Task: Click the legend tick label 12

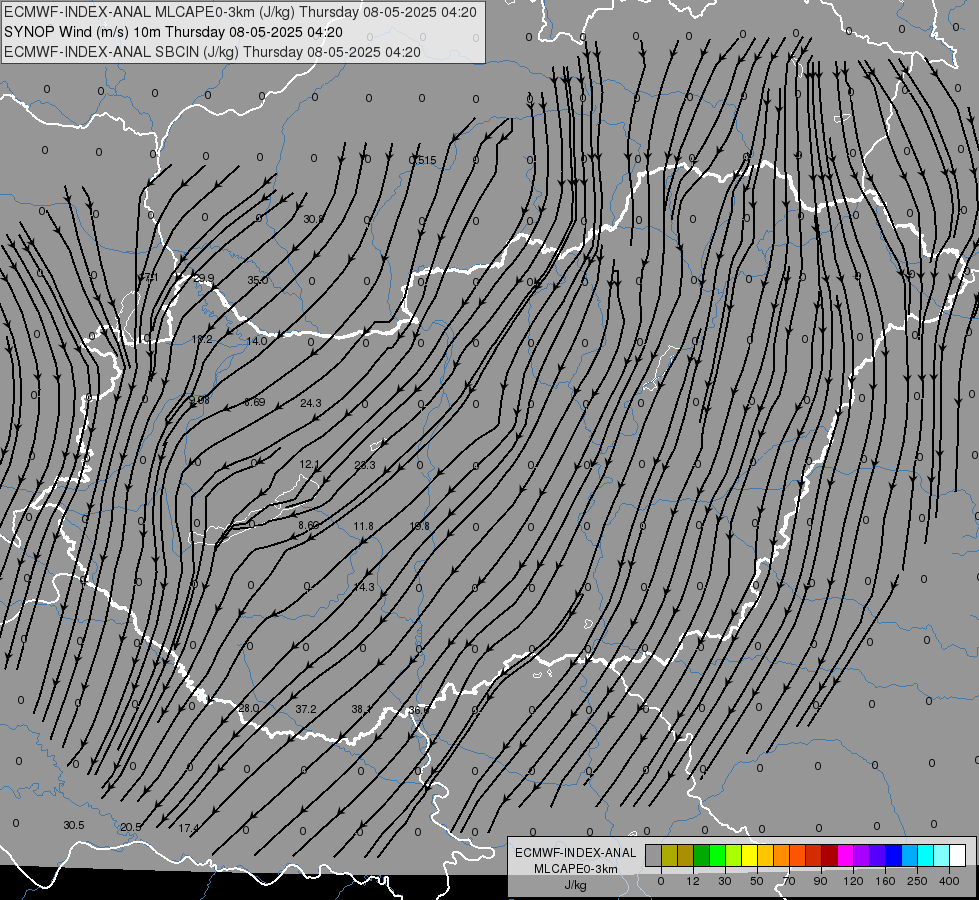Action: pos(693,881)
